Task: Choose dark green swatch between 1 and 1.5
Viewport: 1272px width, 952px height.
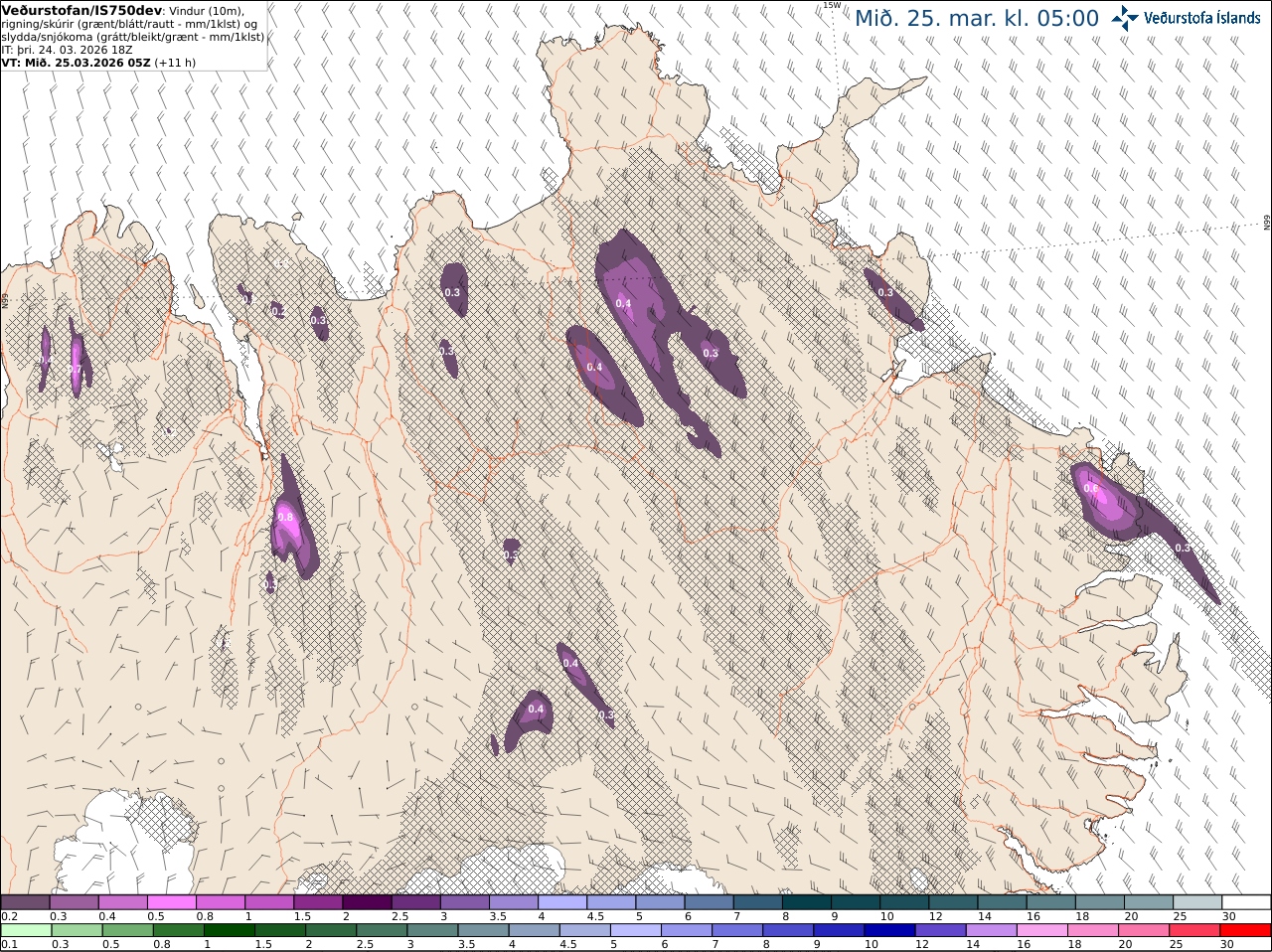Action: (228, 931)
